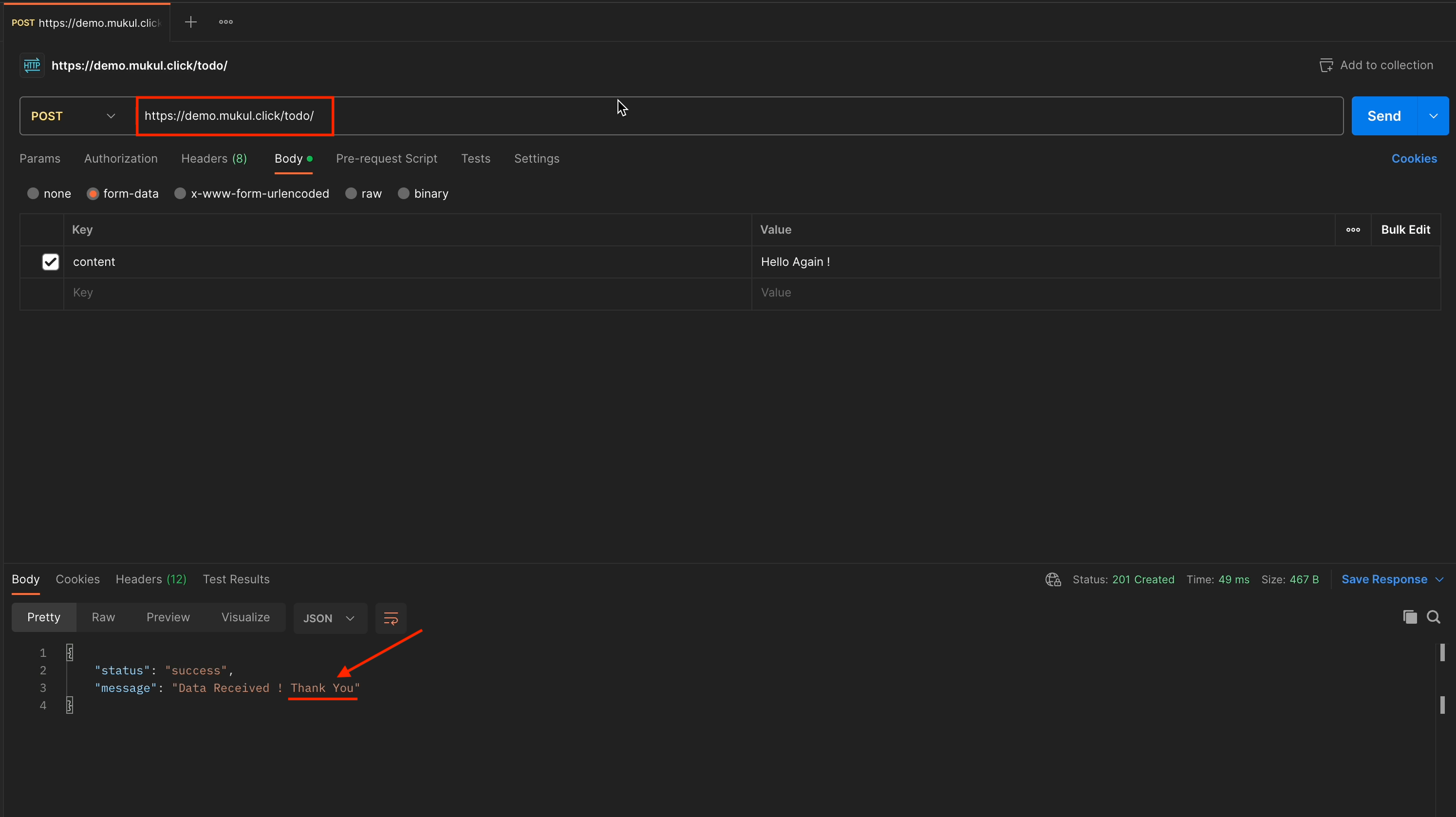Click the Bulk Edit button

point(1405,229)
